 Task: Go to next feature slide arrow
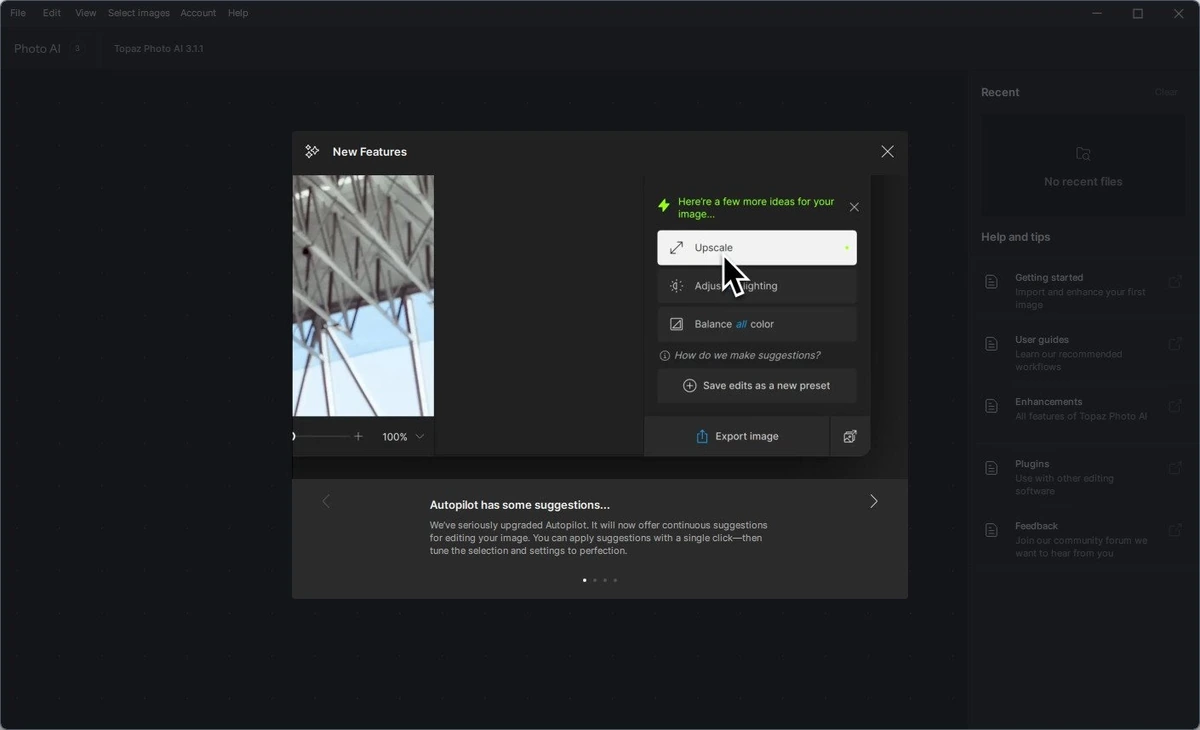click(873, 501)
